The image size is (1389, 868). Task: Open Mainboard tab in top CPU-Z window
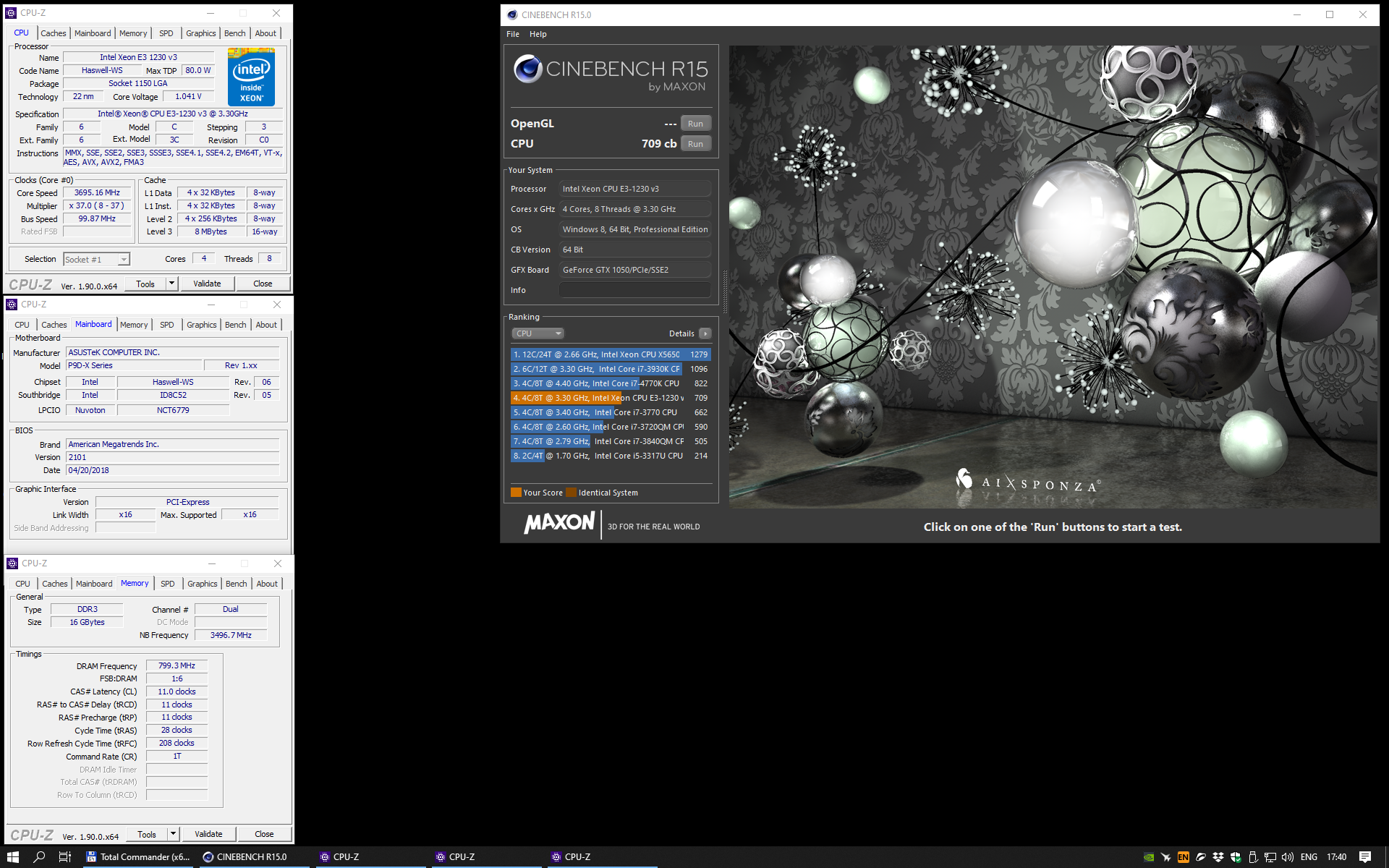tap(93, 33)
